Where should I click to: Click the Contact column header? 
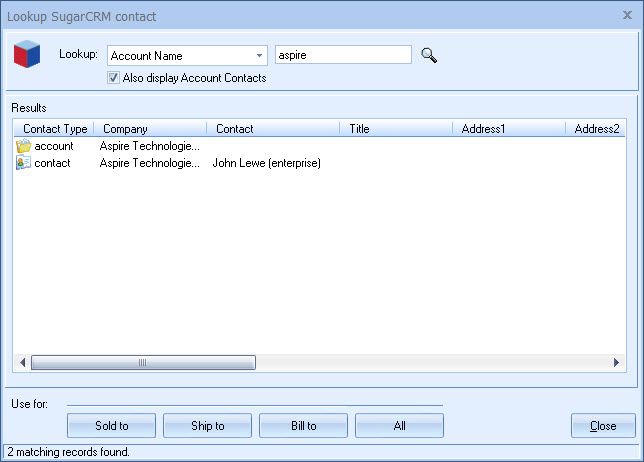[272, 129]
